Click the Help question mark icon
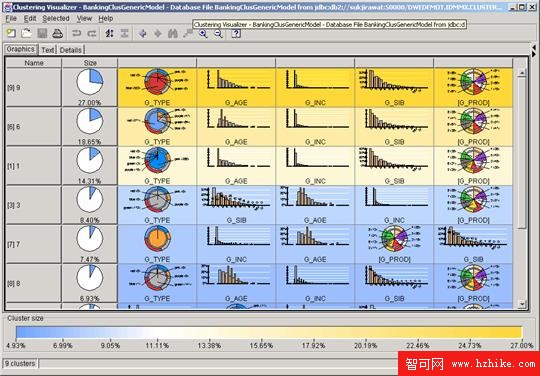This screenshot has height=376, width=540. click(236, 33)
